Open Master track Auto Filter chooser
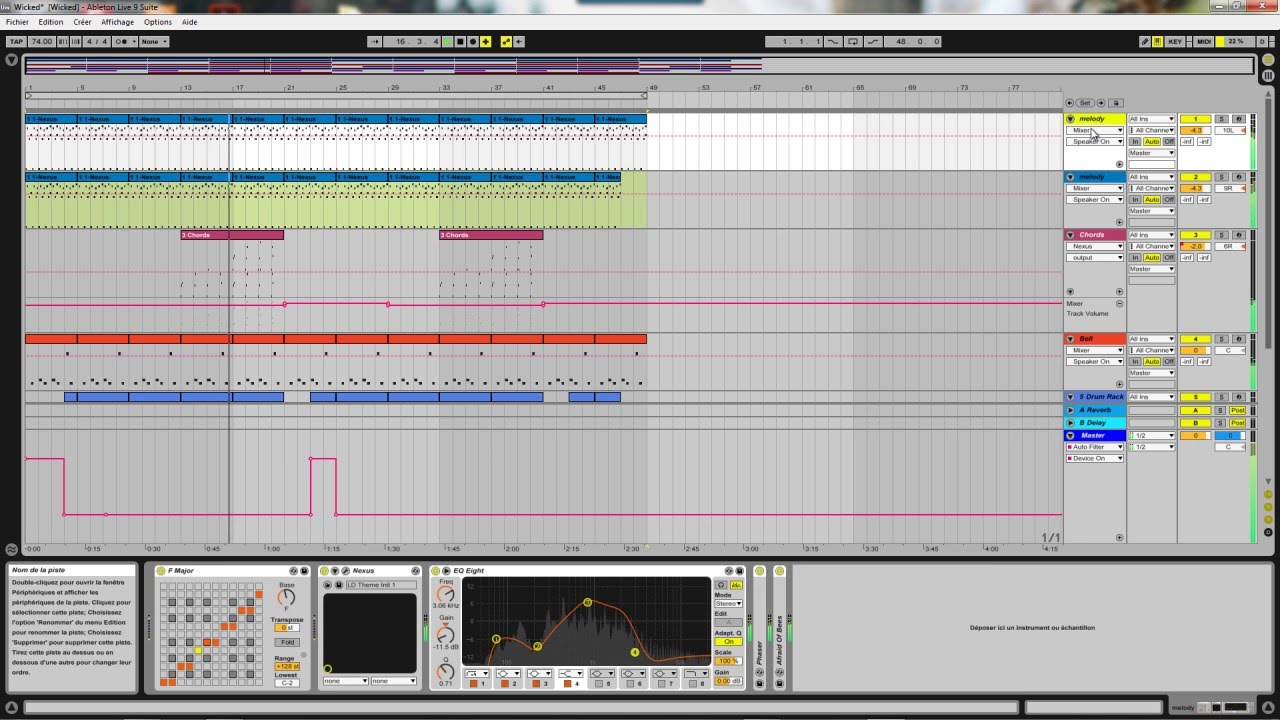Viewport: 1280px width, 720px height. 1095,447
